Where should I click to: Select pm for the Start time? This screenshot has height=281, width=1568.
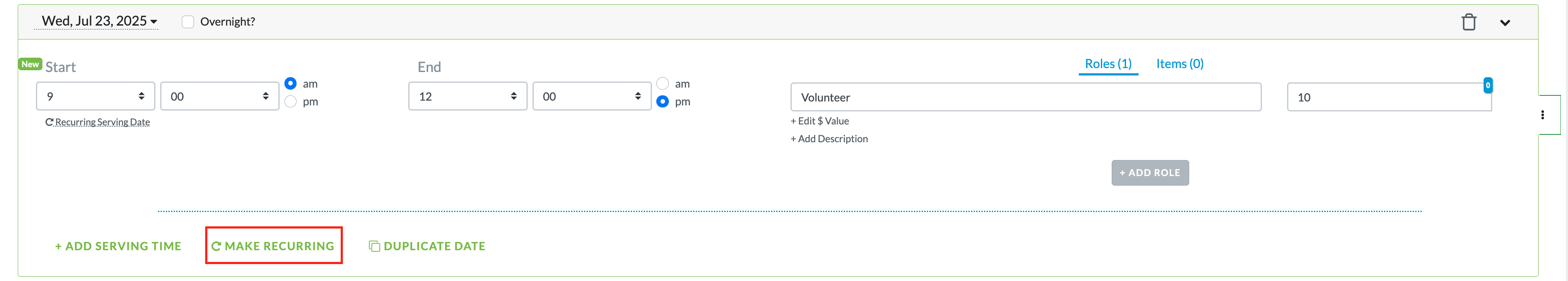[290, 102]
